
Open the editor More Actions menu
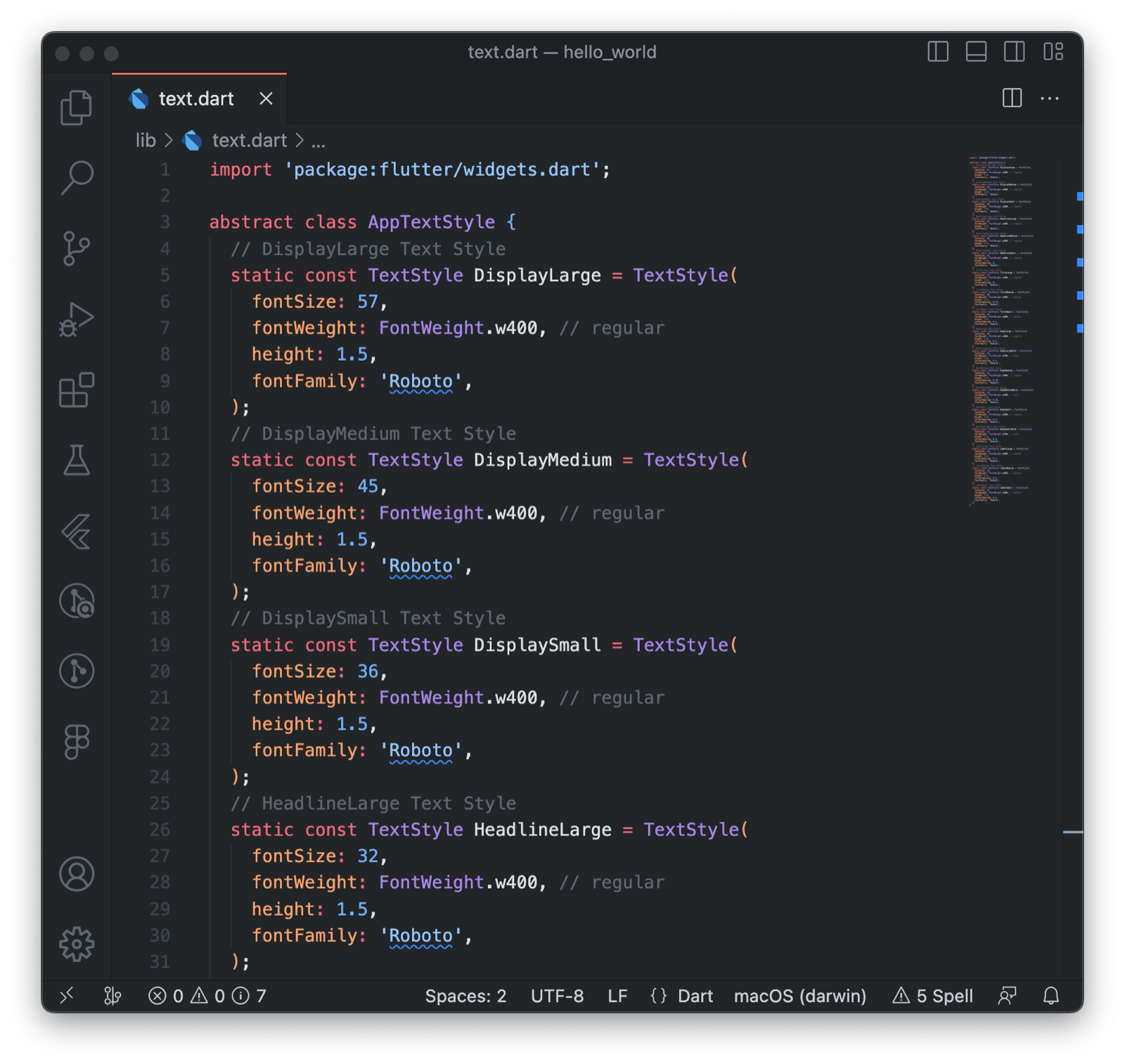coord(1049,99)
